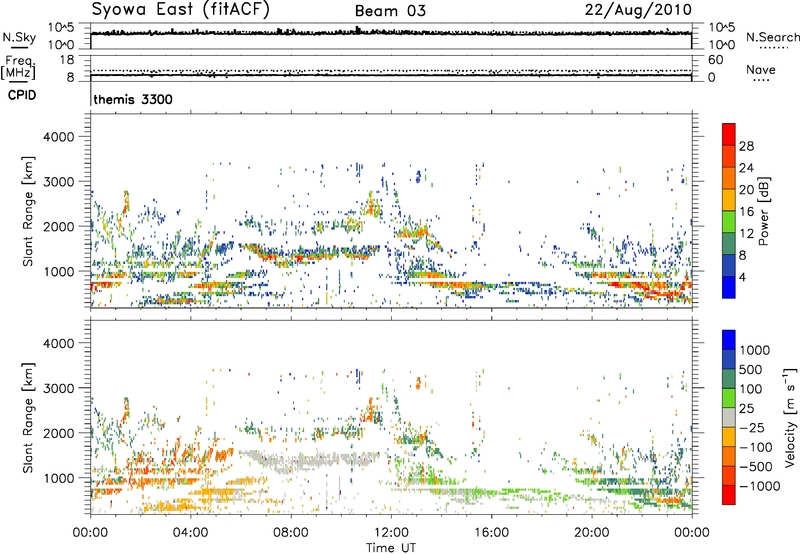Click the dotted legend line under "Nave"
Image resolution: width=800 pixels, height=554 pixels.
point(761,80)
